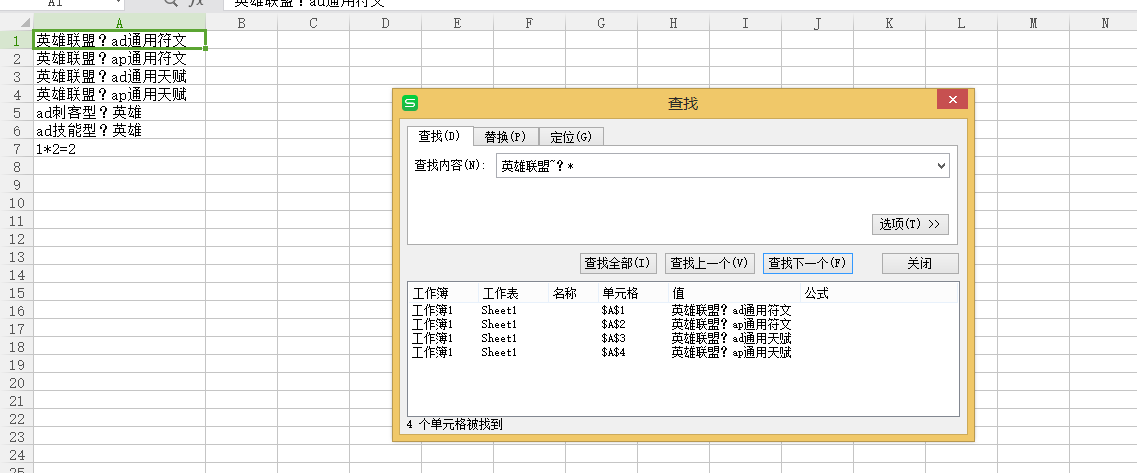
Task: Select column N header
Action: tap(1105, 23)
